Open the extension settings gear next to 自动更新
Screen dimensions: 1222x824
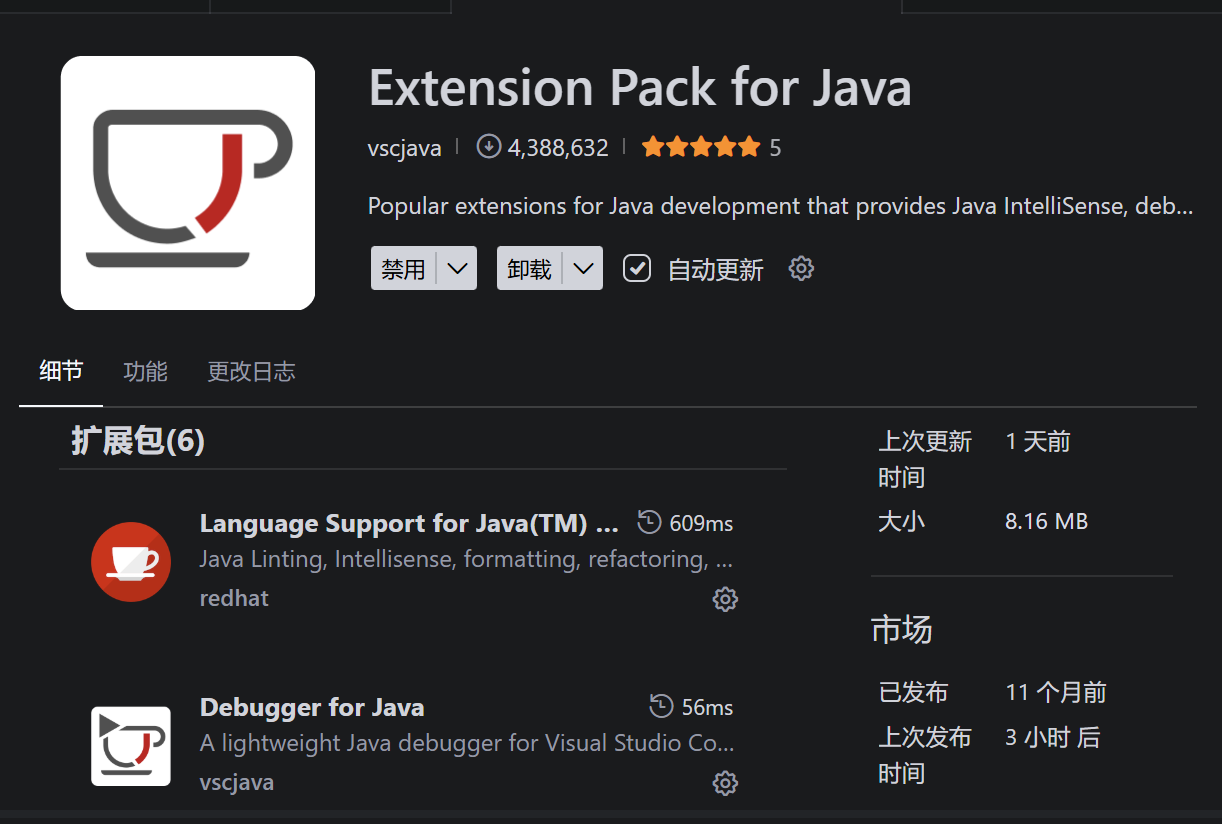click(x=801, y=268)
